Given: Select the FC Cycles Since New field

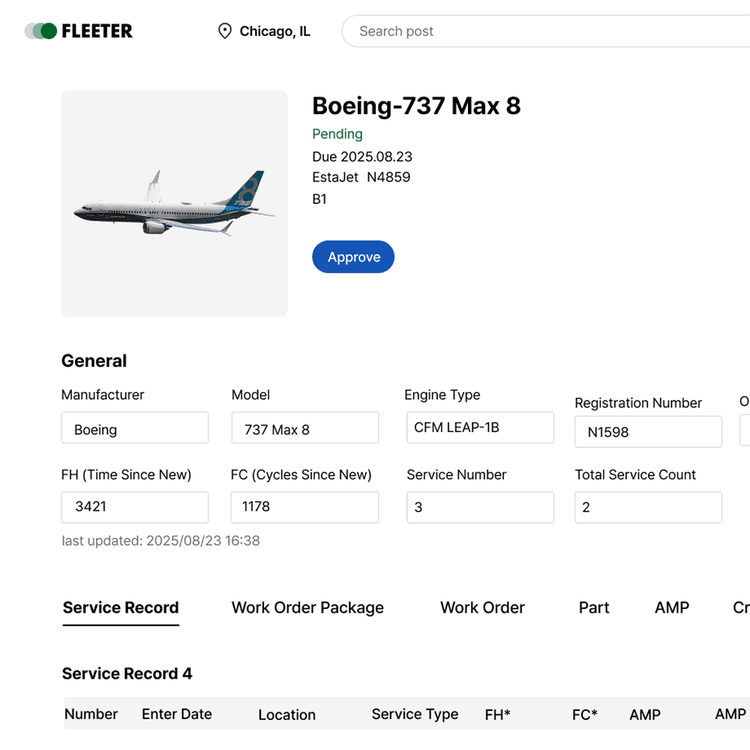Looking at the screenshot, I should 305,507.
